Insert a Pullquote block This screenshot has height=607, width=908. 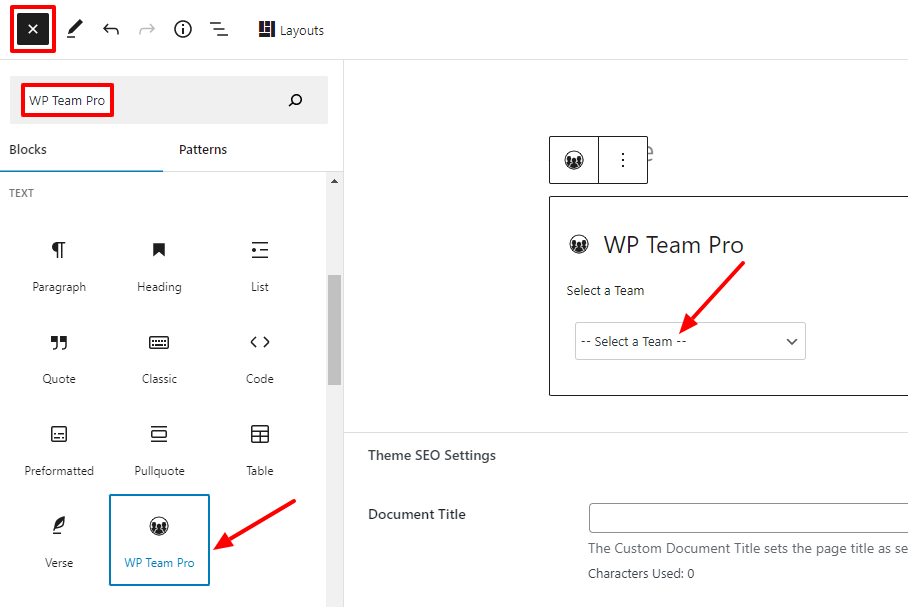(x=159, y=449)
